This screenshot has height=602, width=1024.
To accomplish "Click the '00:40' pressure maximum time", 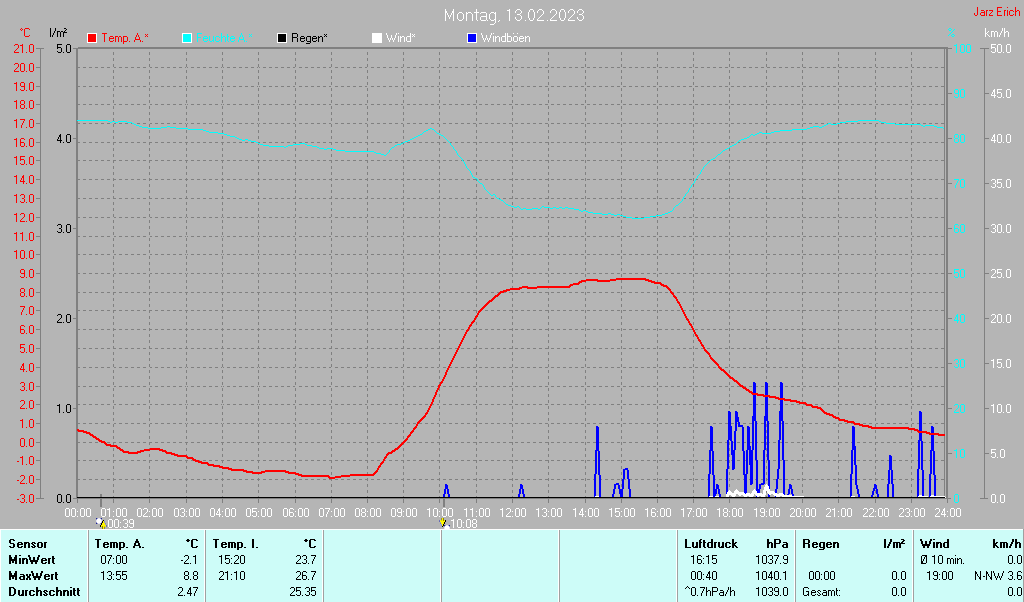I will [x=703, y=577].
